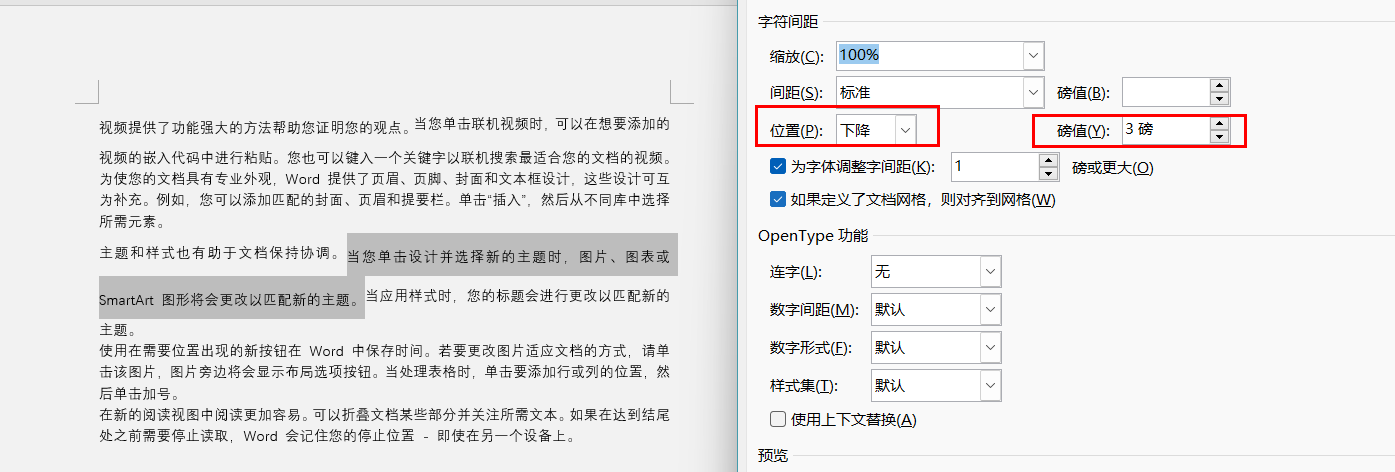This screenshot has width=1395, height=472.
Task: Increase kerning 磅或更大 value with up arrow
Action: 1048,160
